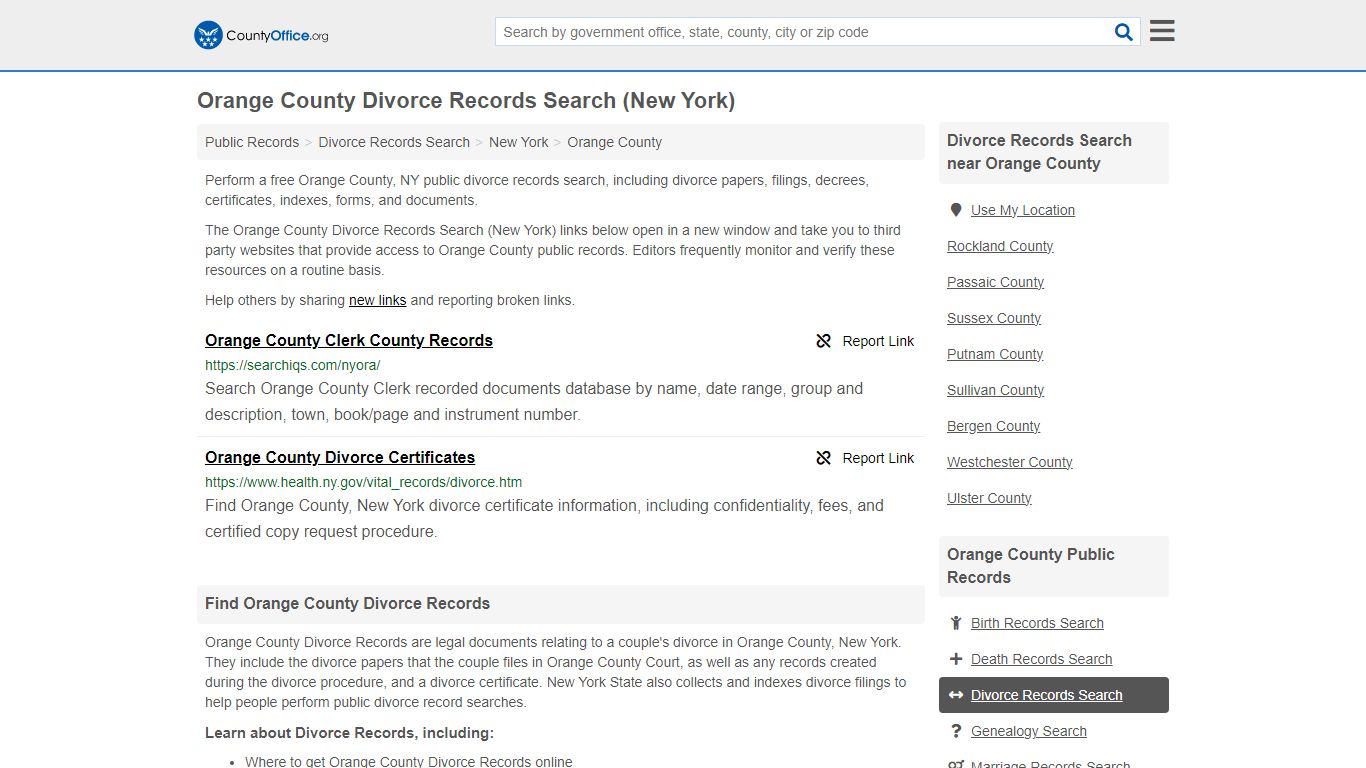
Task: Select highlighted Divorce Records Search item
Action: tap(1054, 695)
